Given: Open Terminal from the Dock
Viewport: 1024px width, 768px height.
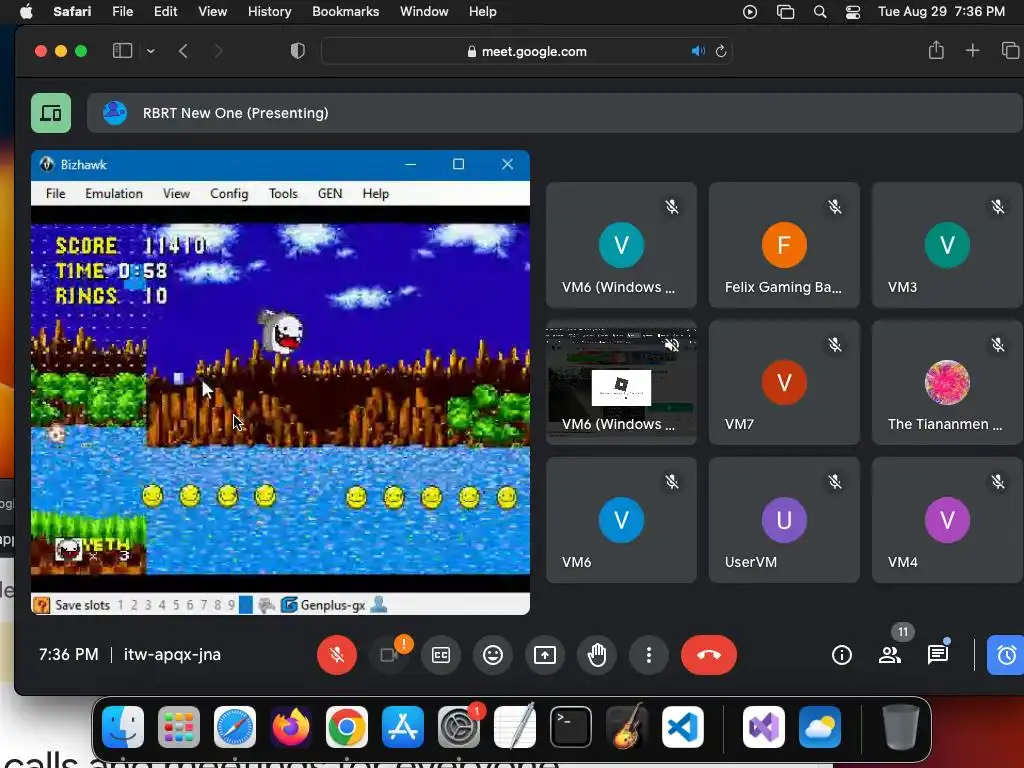Looking at the screenshot, I should 571,727.
